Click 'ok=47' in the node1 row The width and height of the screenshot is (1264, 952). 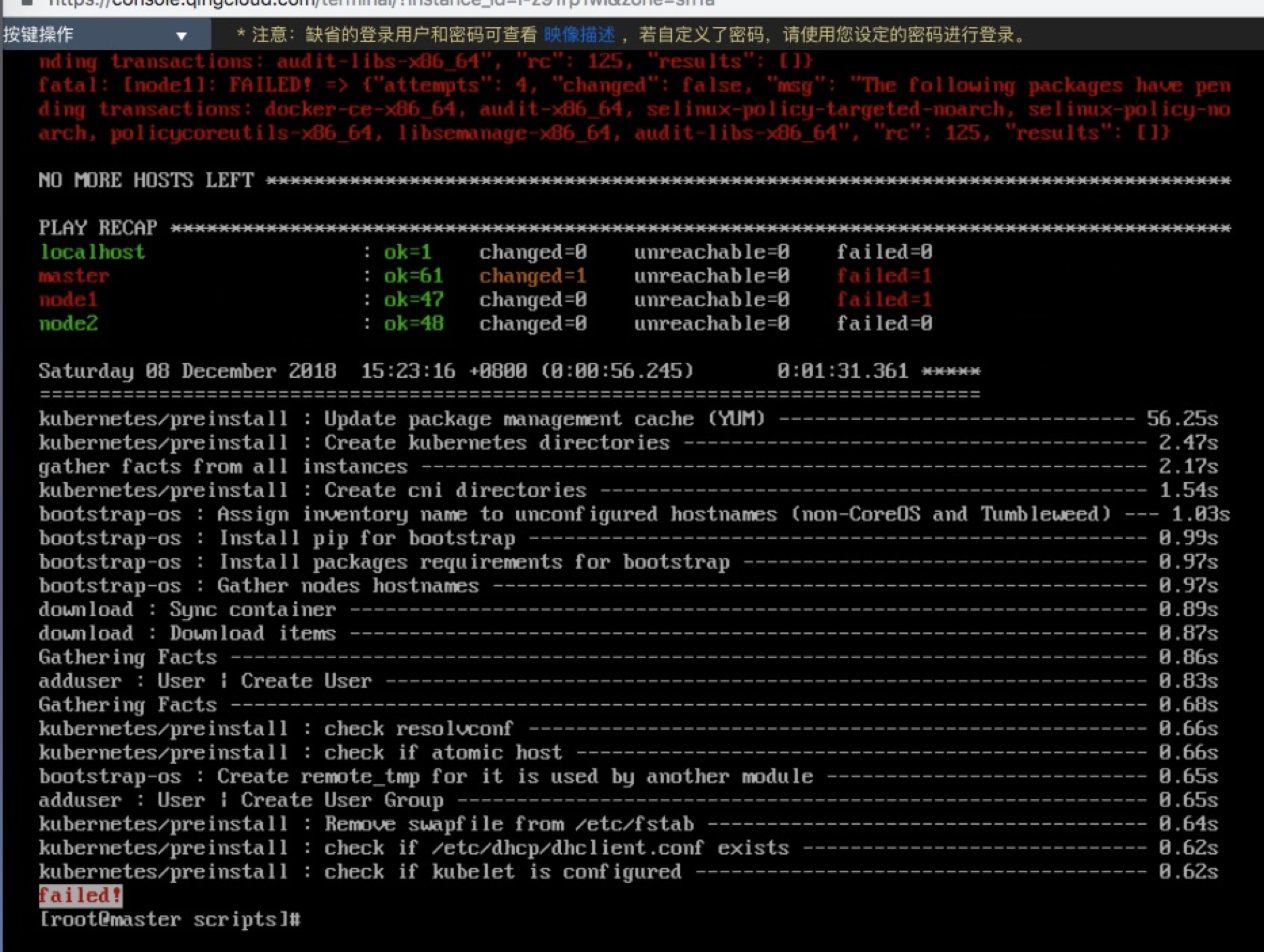pyautogui.click(x=414, y=300)
